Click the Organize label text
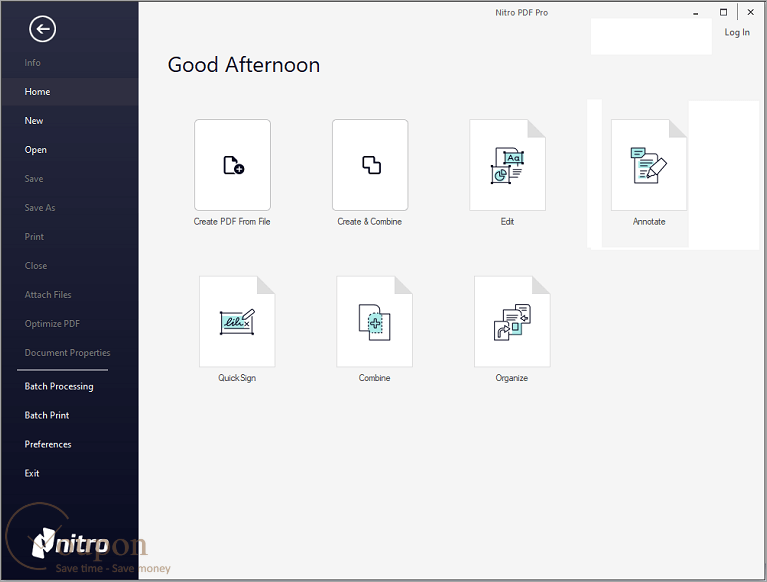Screen dimensions: 767x582 click(x=512, y=378)
